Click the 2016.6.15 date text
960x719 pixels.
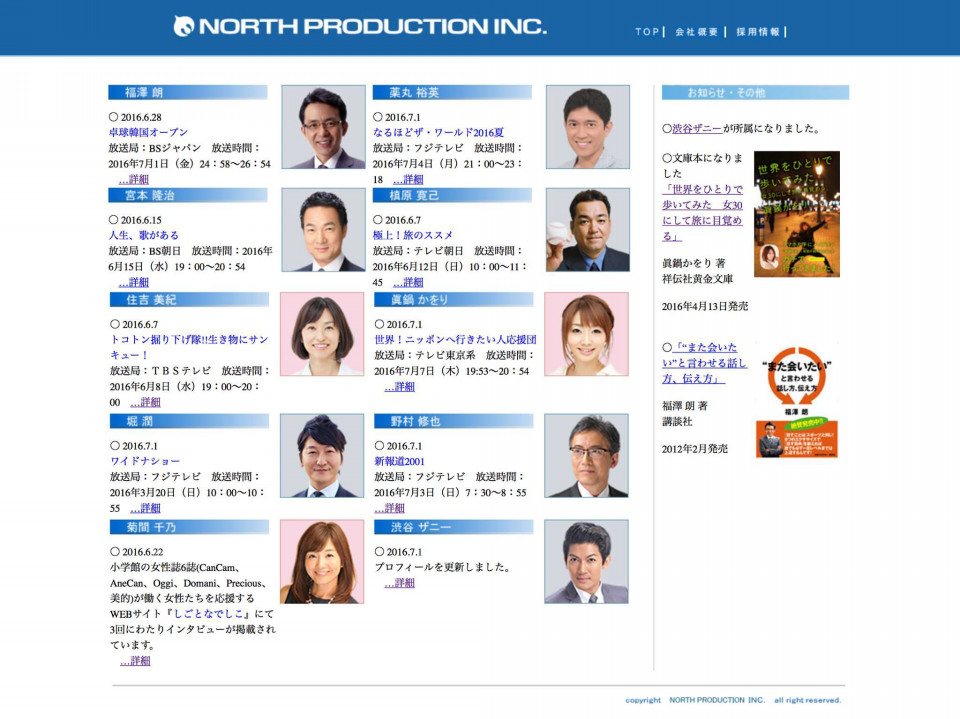(141, 220)
